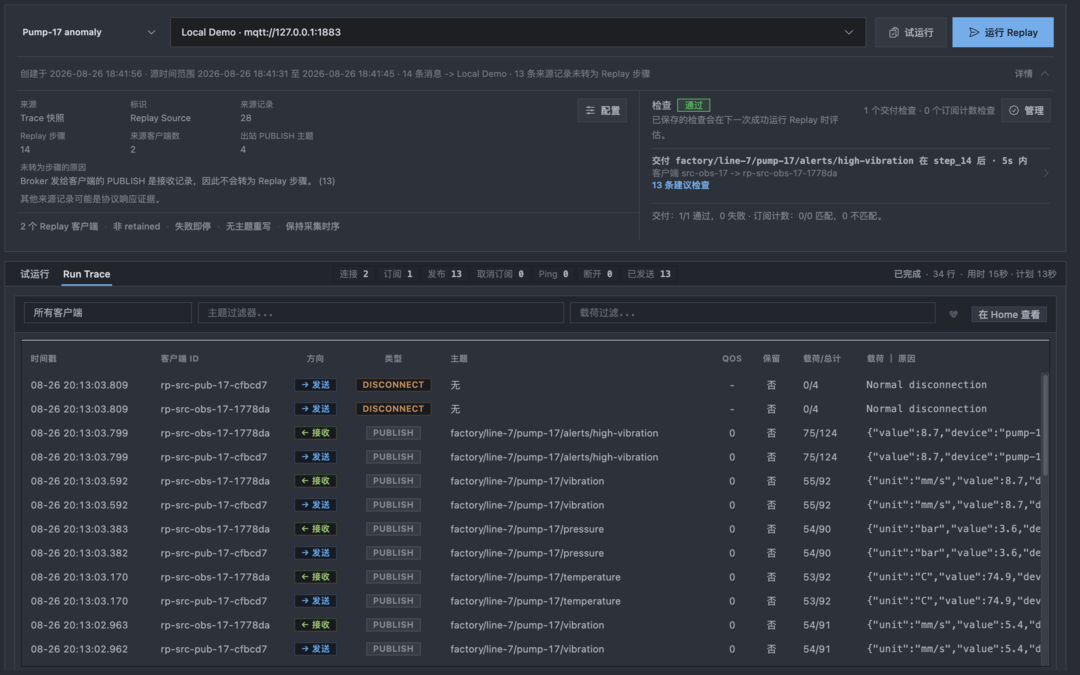
Task: Sort by the 客户端 ID column header
Action: coord(180,359)
